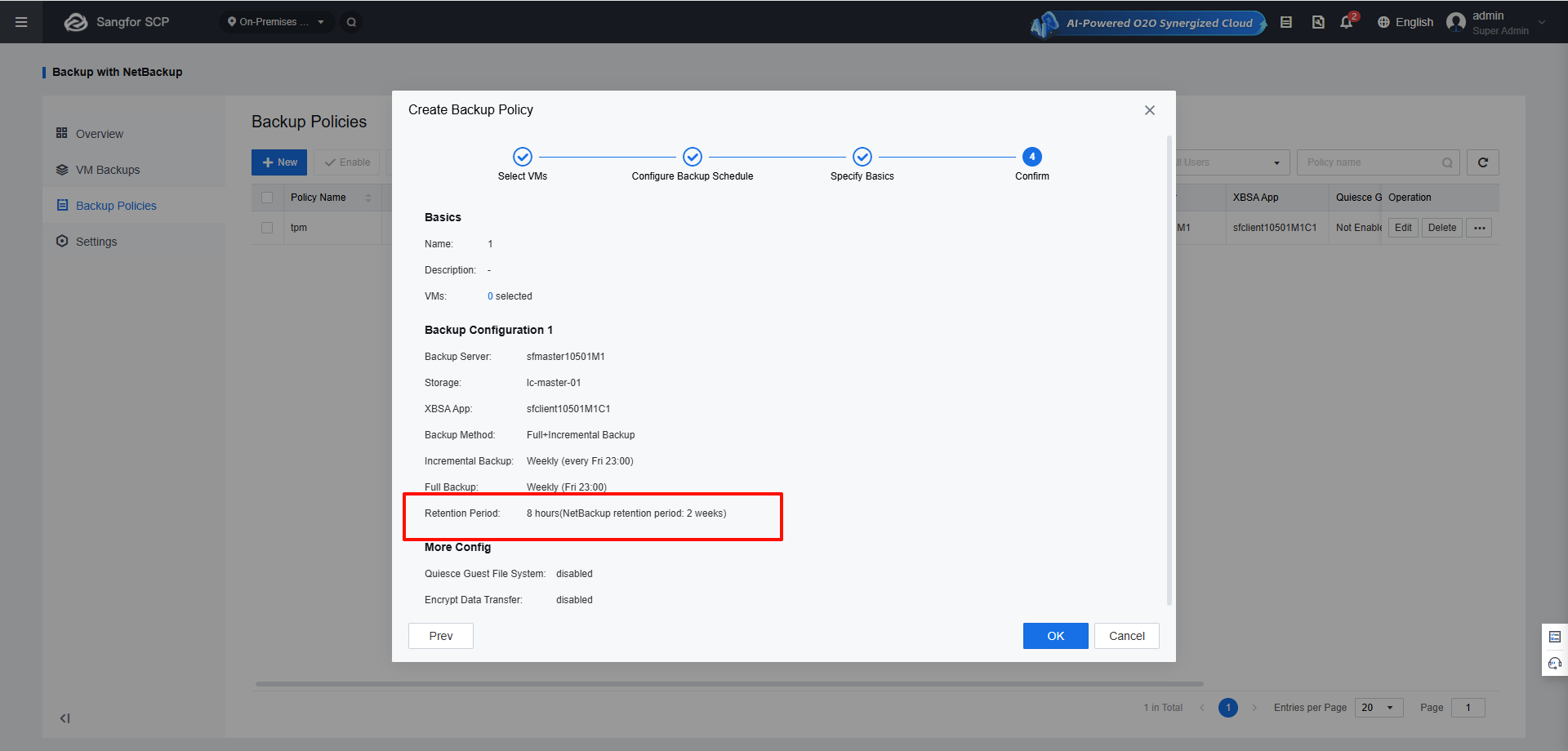This screenshot has height=751, width=1568.
Task: Open the notifications bell
Action: [1347, 22]
